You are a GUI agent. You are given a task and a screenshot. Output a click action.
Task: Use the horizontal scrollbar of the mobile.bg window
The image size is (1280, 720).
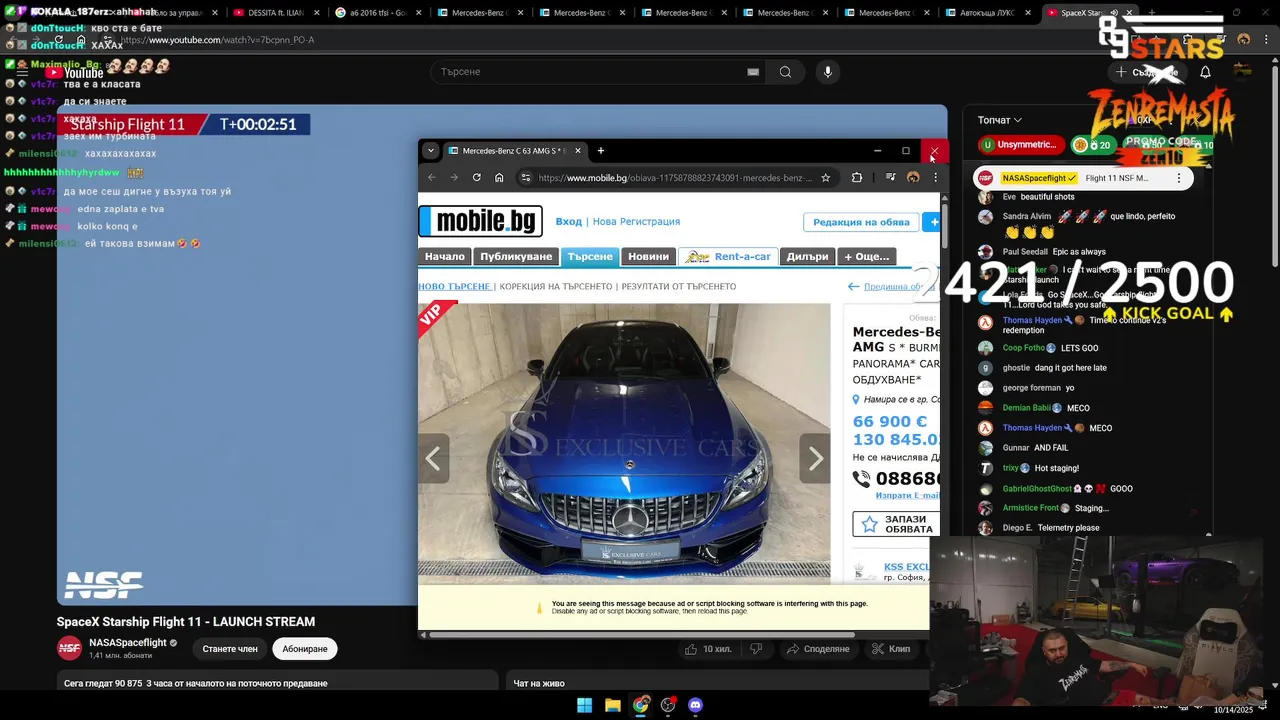tap(642, 634)
